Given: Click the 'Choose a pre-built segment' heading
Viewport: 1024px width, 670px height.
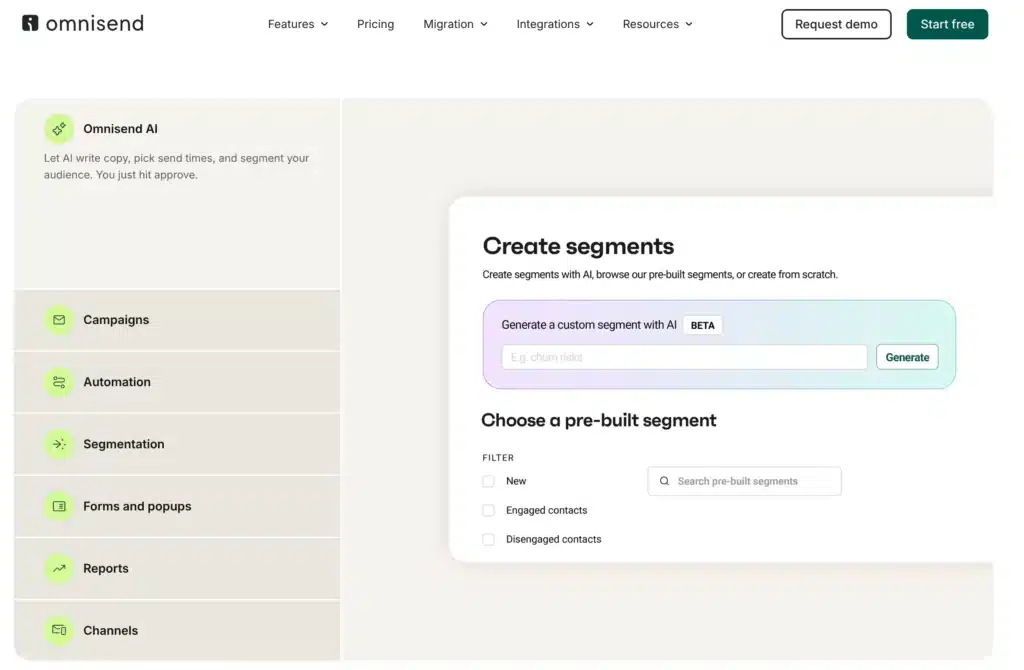Looking at the screenshot, I should 599,420.
